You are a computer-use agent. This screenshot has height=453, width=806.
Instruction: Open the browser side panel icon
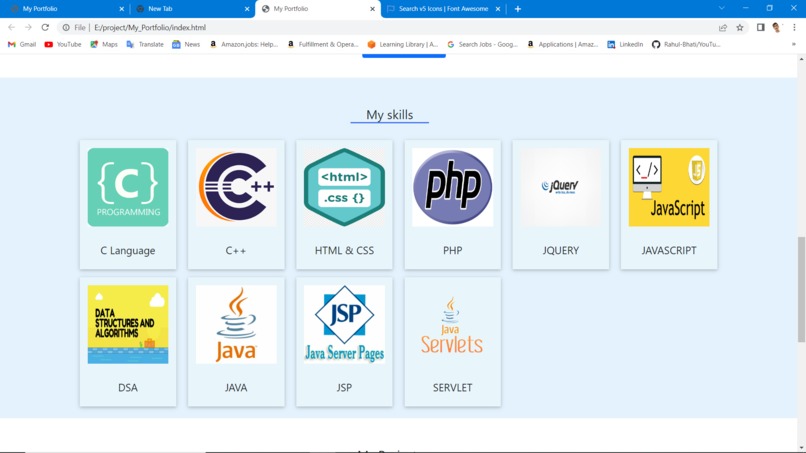(x=760, y=28)
